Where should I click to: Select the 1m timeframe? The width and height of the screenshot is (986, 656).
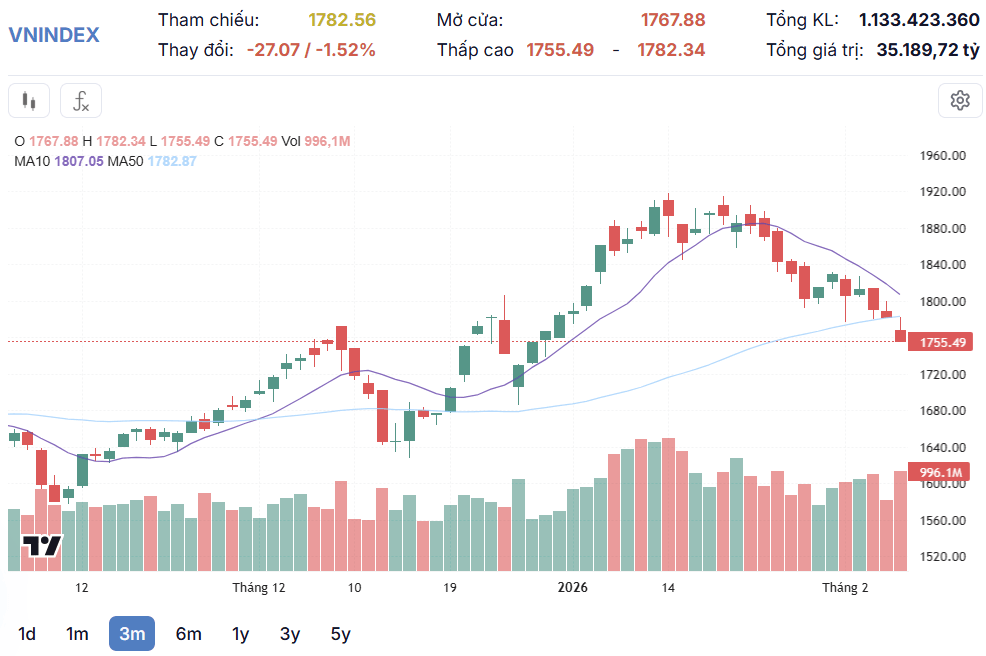[77, 633]
